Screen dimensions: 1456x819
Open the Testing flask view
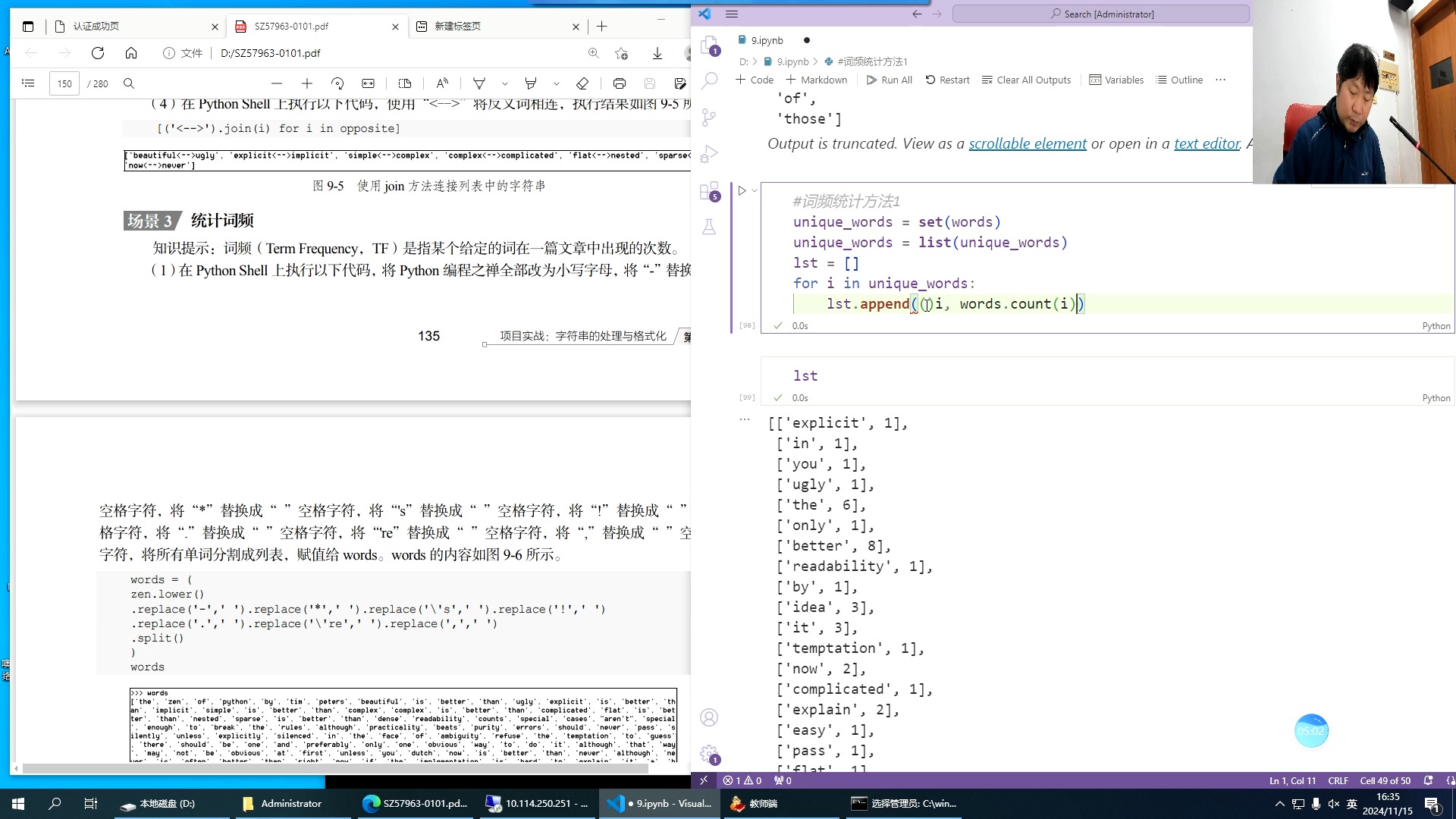[709, 227]
